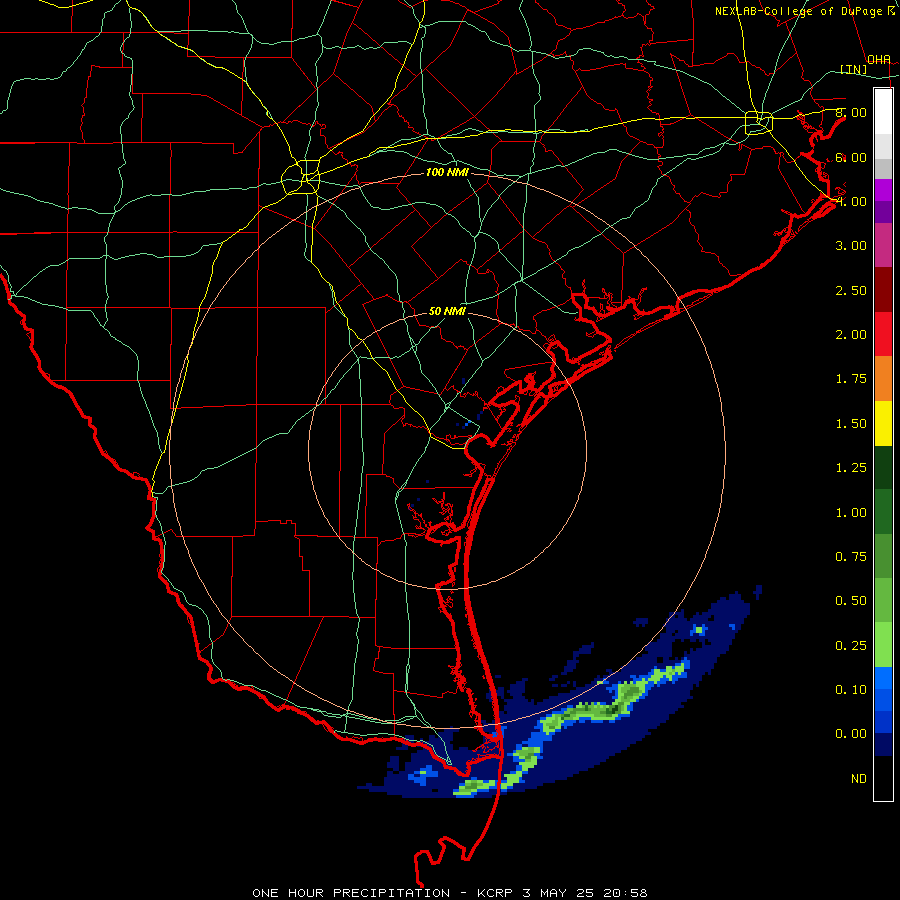Select the OHA product label

click(879, 59)
